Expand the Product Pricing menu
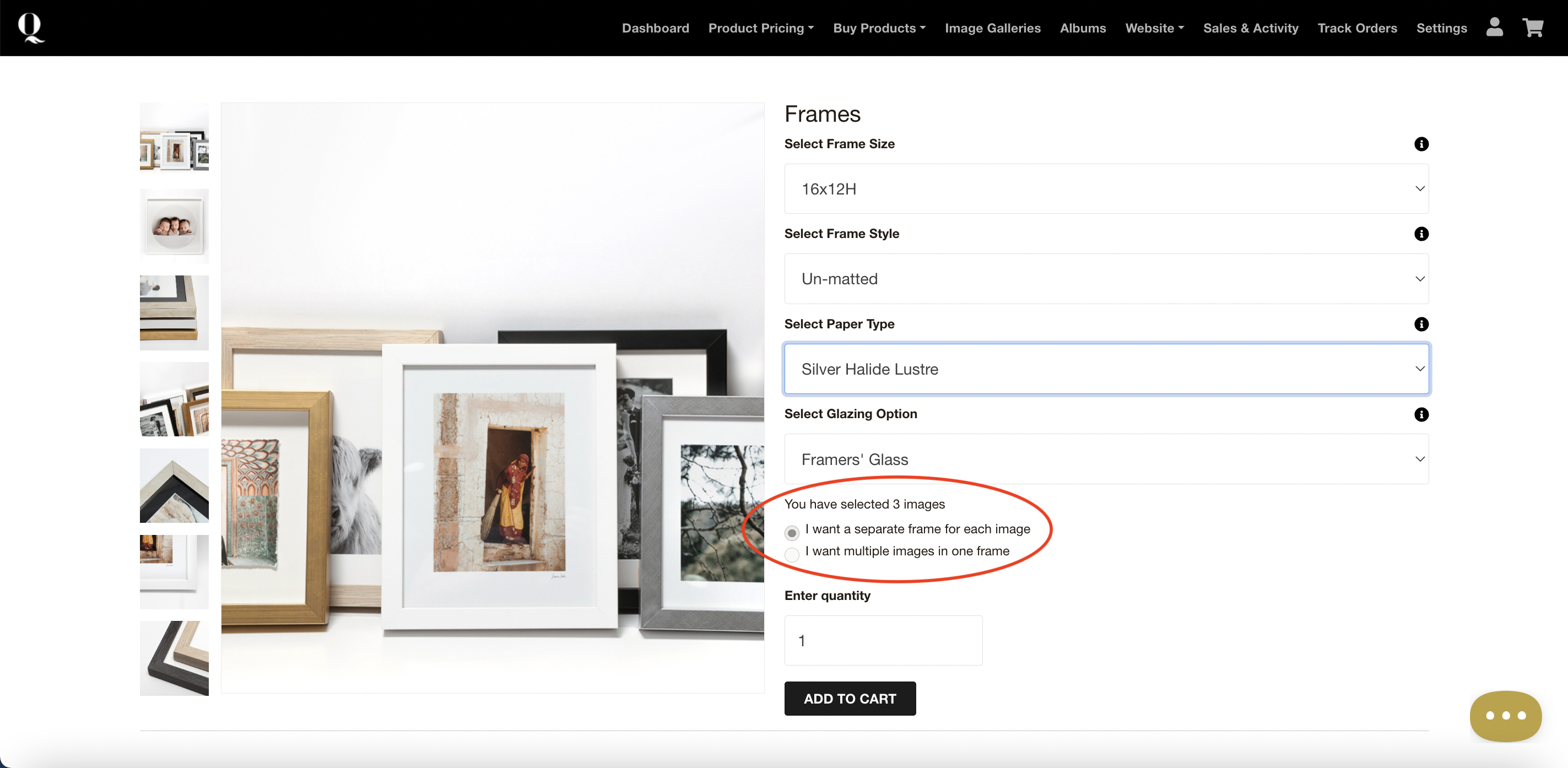 pyautogui.click(x=761, y=28)
